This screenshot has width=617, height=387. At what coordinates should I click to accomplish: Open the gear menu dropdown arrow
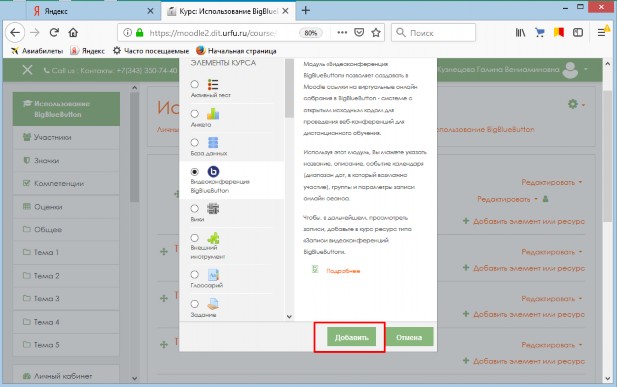click(x=583, y=105)
